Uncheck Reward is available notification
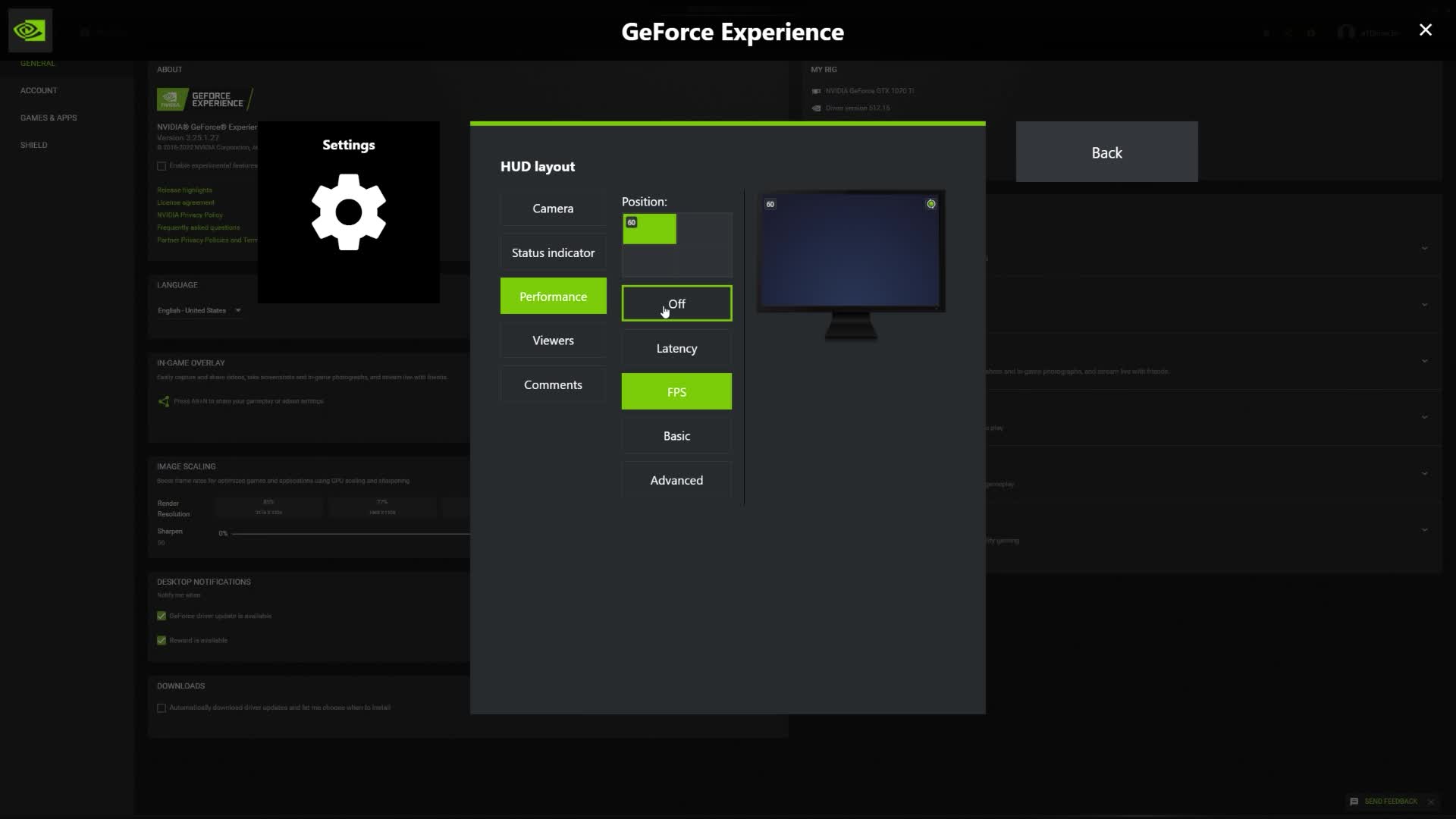Screen dimensions: 1456x819 pyautogui.click(x=161, y=640)
